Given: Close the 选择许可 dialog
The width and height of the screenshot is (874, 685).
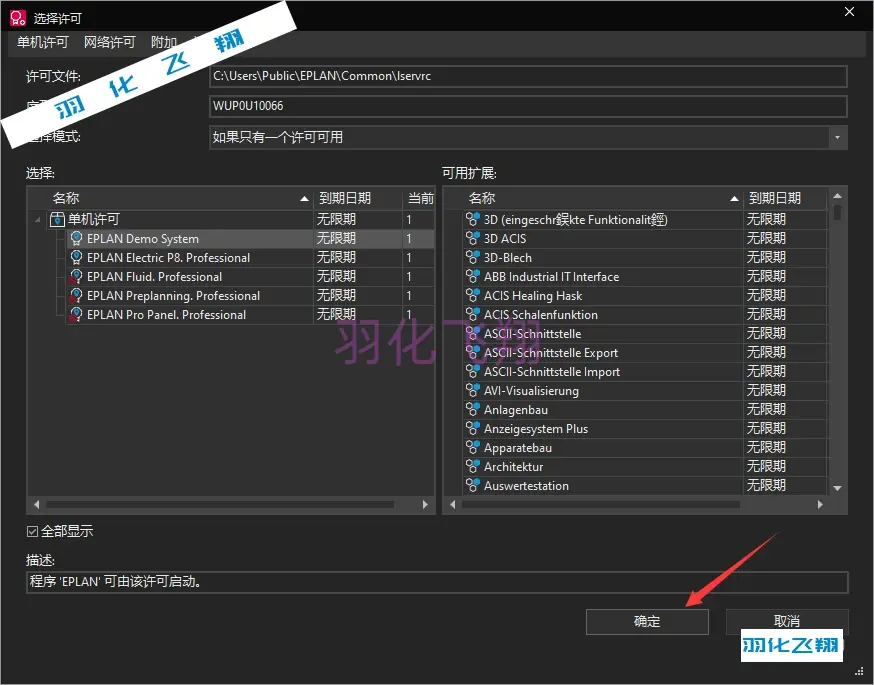Looking at the screenshot, I should click(849, 12).
